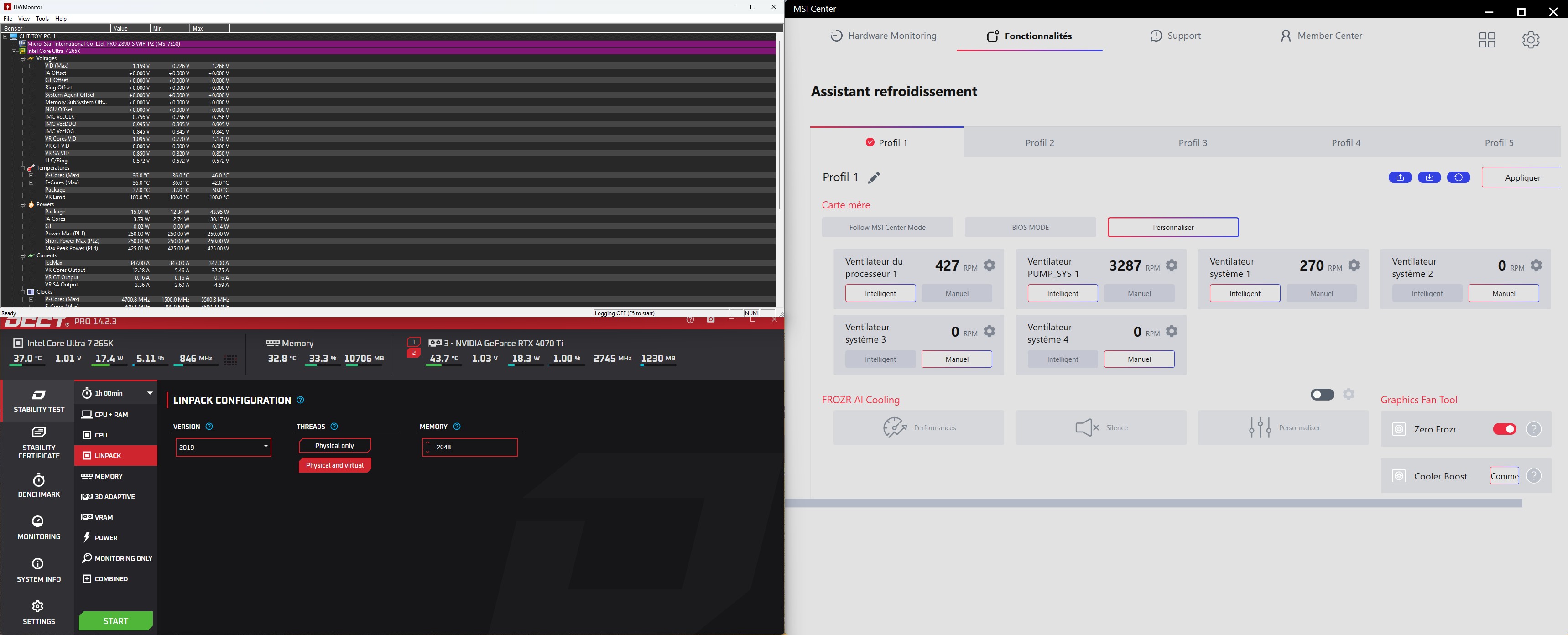
Task: Open MSI Center settings gear
Action: tap(1530, 40)
